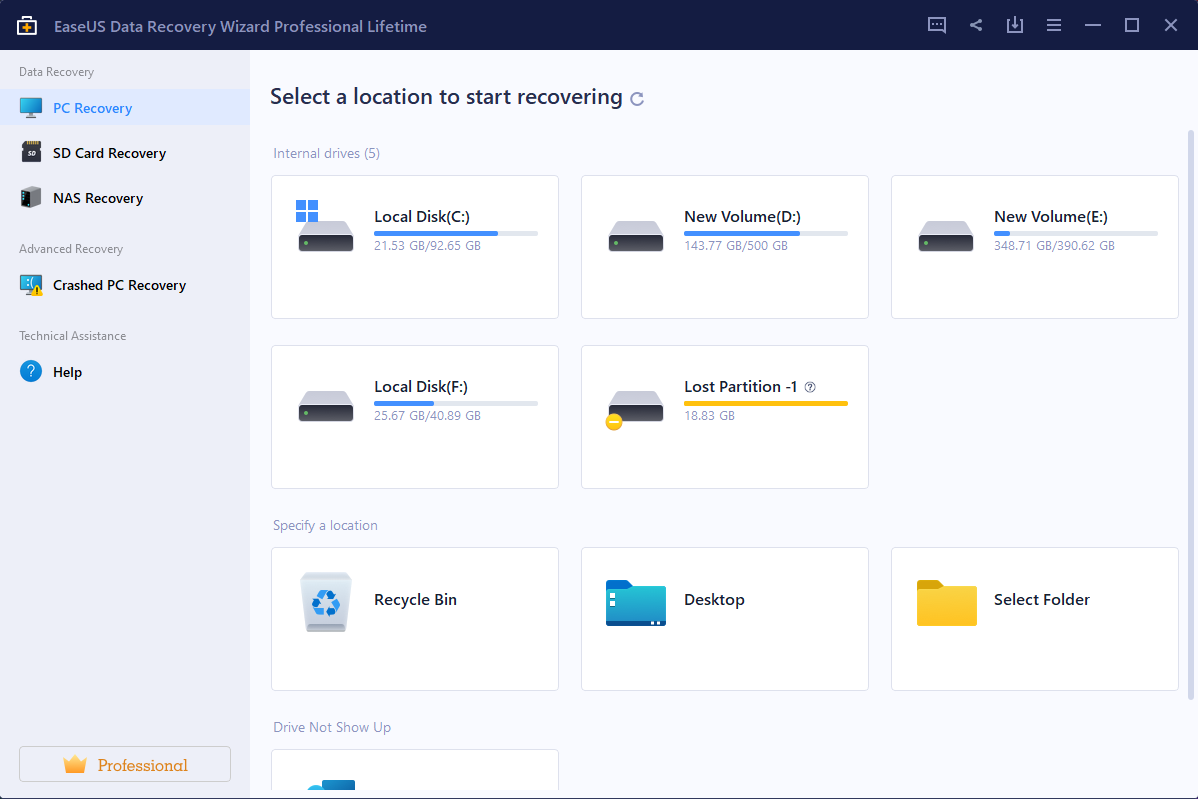Choose Local Disk(F:) drive

tap(414, 416)
